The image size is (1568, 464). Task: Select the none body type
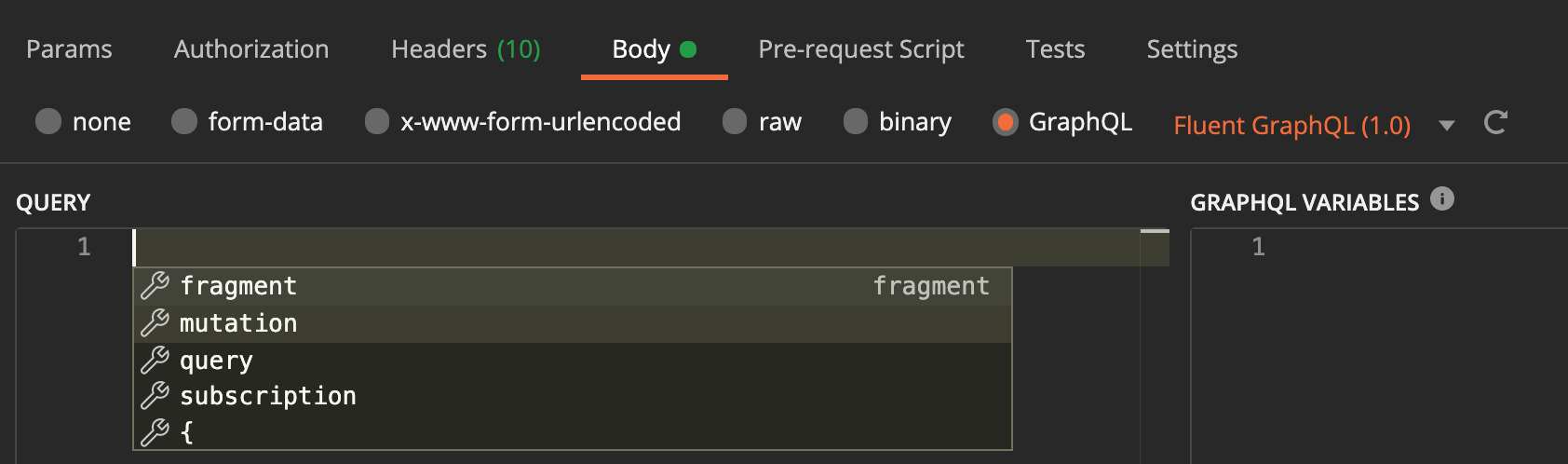click(x=48, y=122)
